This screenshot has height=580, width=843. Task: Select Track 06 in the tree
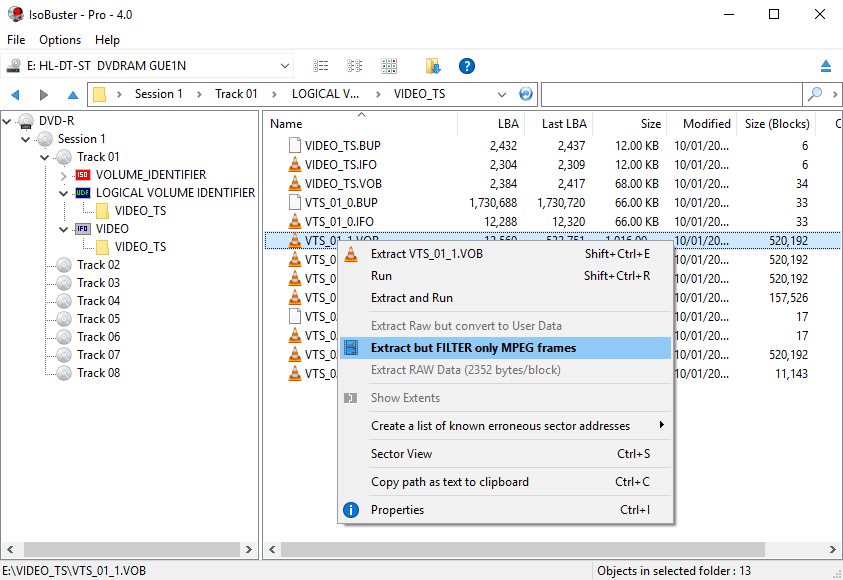pyautogui.click(x=98, y=337)
